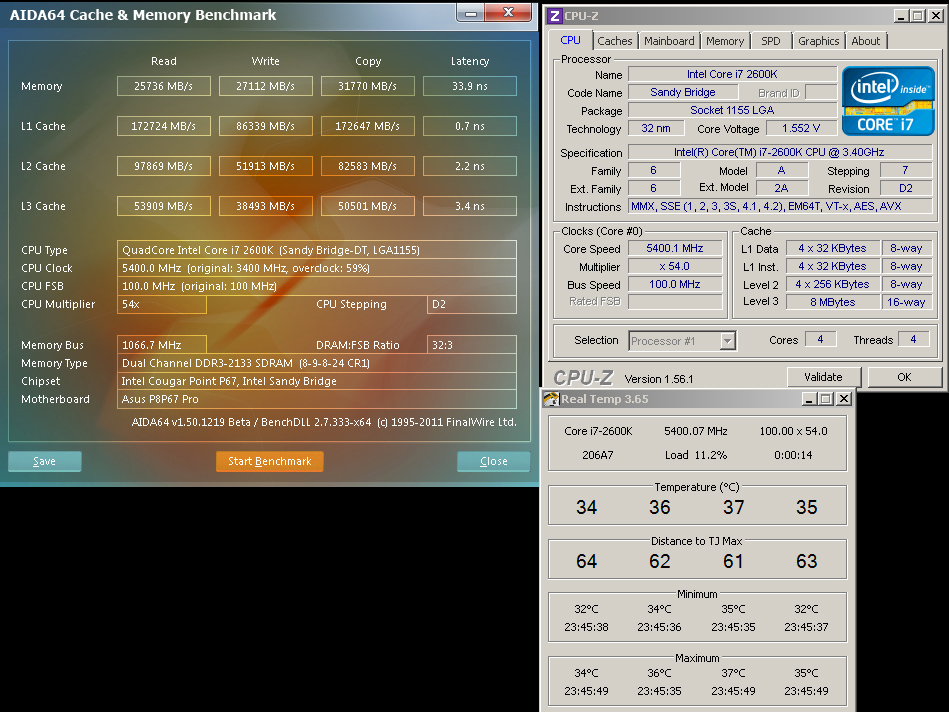Screen dimensions: 949x712
Task: Click the Technology 32 nm field
Action: click(656, 128)
